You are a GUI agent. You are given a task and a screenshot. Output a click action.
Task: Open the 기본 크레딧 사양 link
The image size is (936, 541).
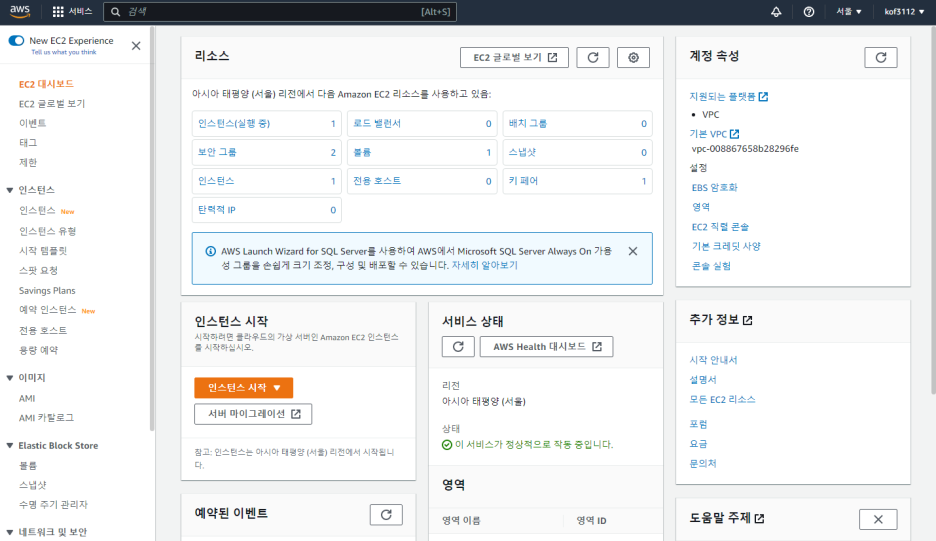tap(726, 246)
